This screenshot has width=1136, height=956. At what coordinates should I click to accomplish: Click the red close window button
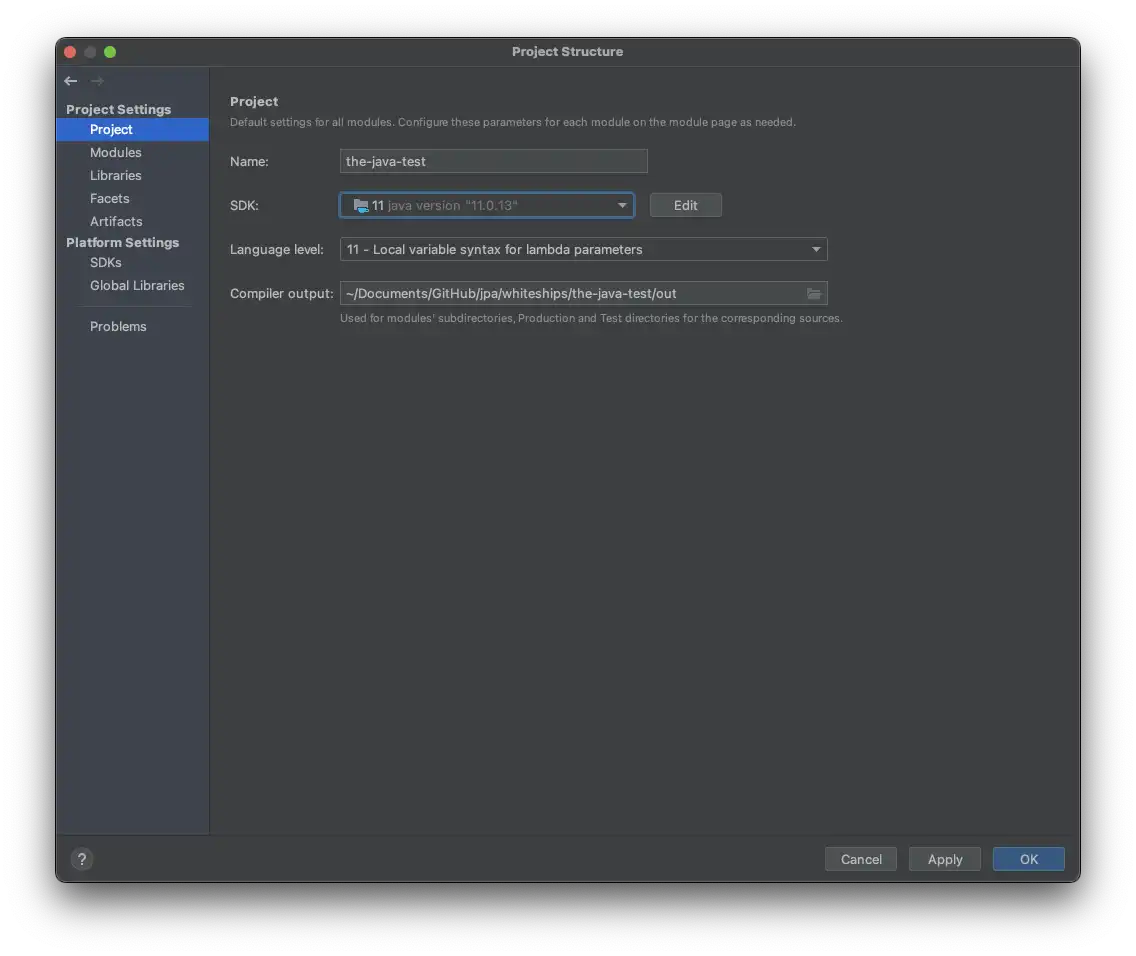click(x=70, y=51)
